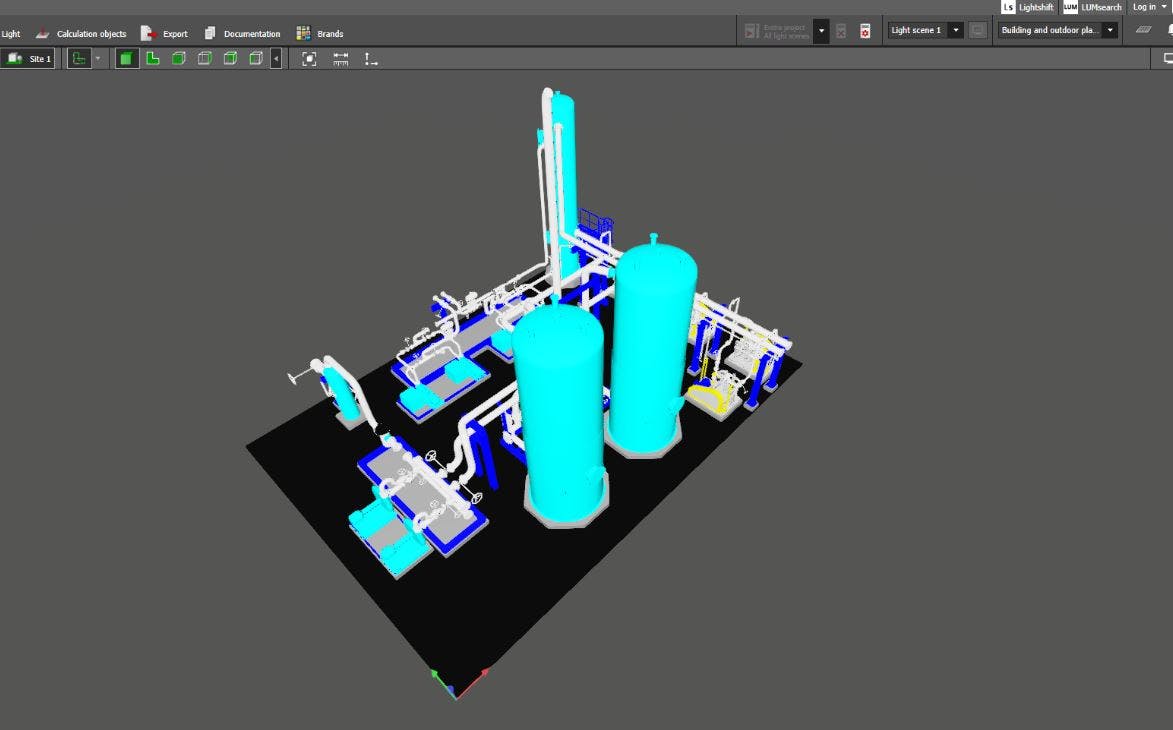
Task: Toggle the third green cube view
Action: (178, 59)
